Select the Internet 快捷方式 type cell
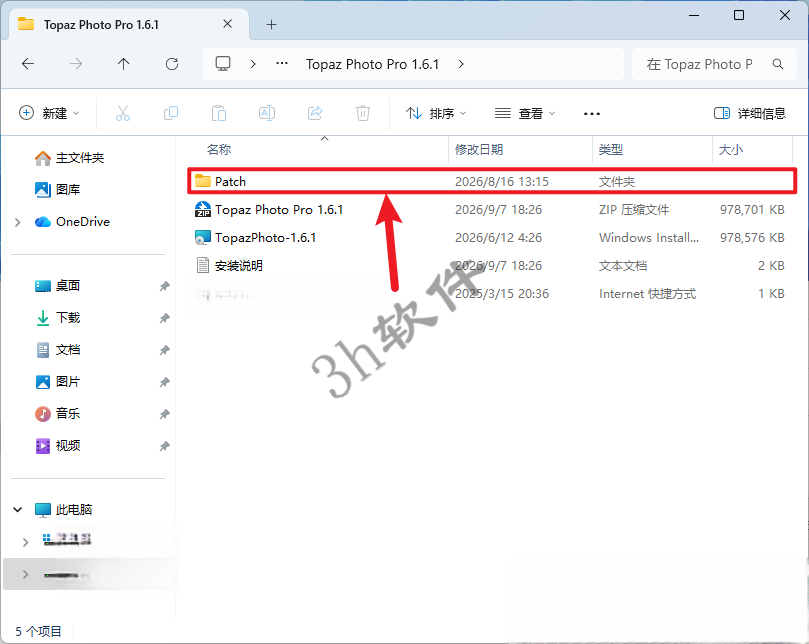Viewport: 809px width, 644px height. [648, 294]
